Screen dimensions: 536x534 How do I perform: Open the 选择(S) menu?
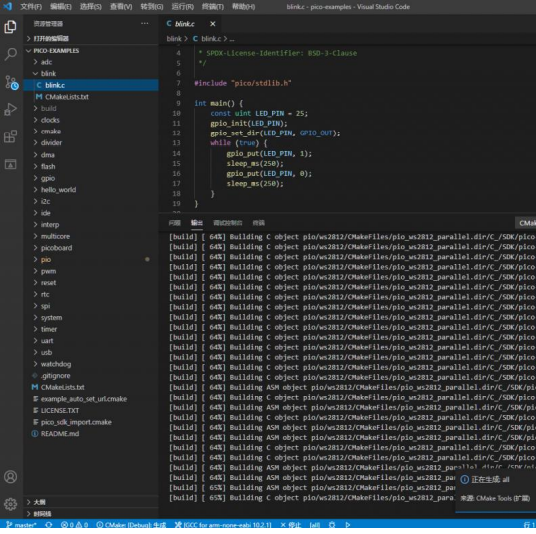[91, 6]
